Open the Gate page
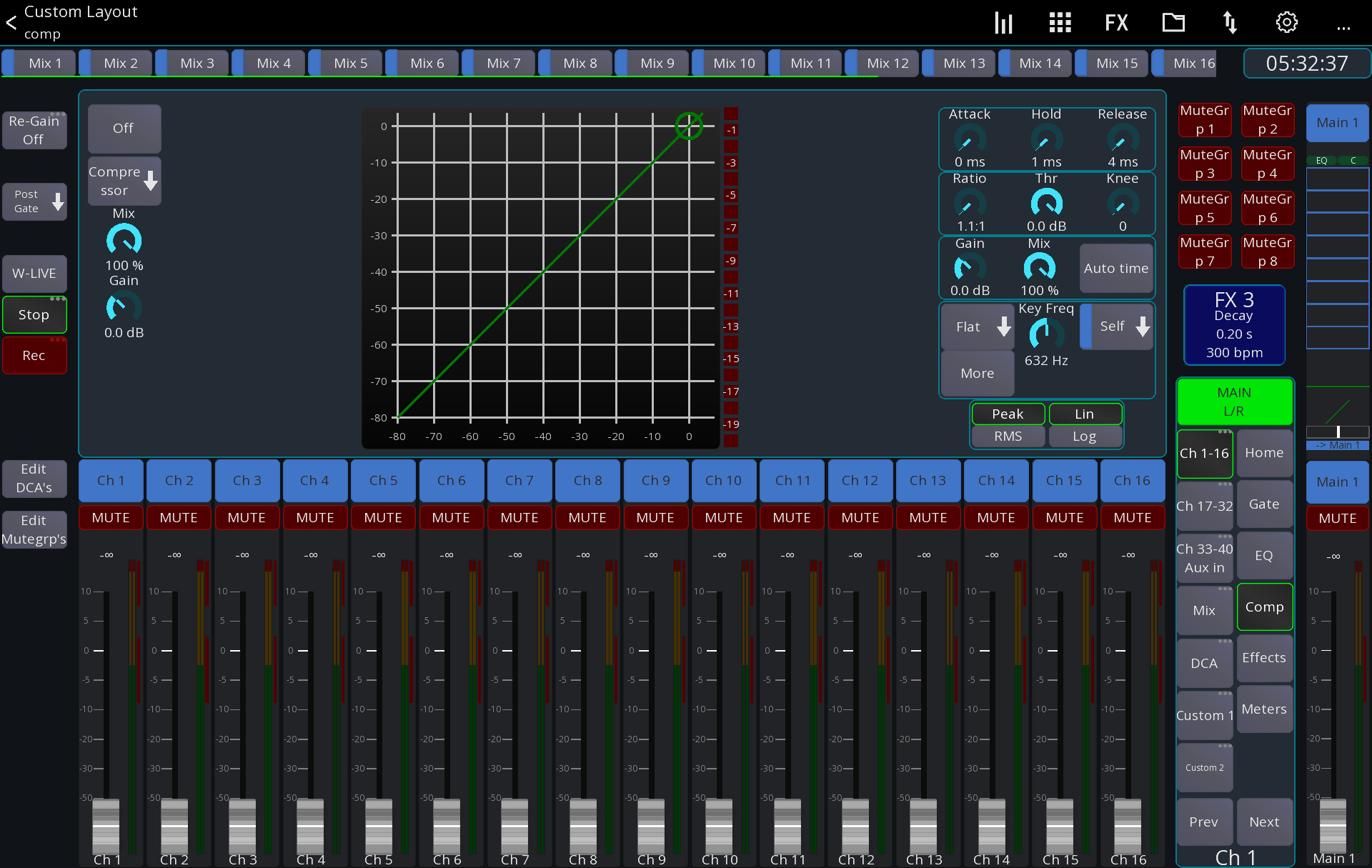Viewport: 1372px width, 868px height. coord(1264,504)
